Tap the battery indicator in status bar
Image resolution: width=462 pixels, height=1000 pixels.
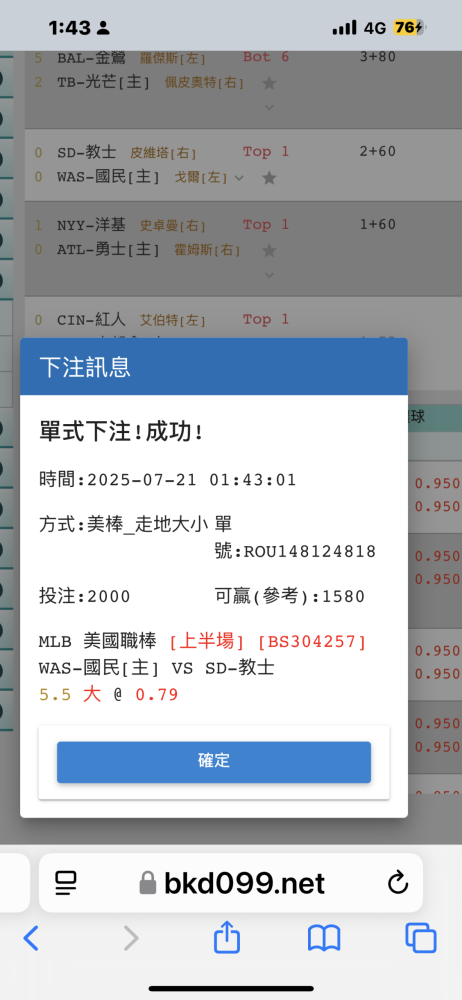[x=409, y=27]
